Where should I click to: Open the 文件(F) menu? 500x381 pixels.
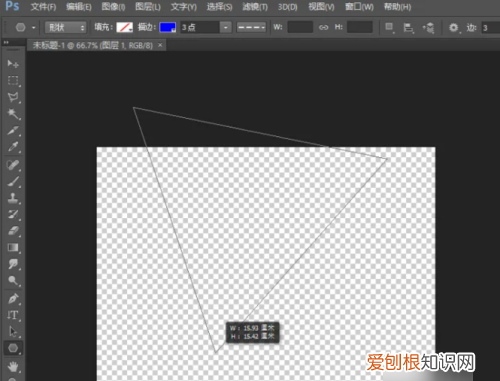(43, 7)
